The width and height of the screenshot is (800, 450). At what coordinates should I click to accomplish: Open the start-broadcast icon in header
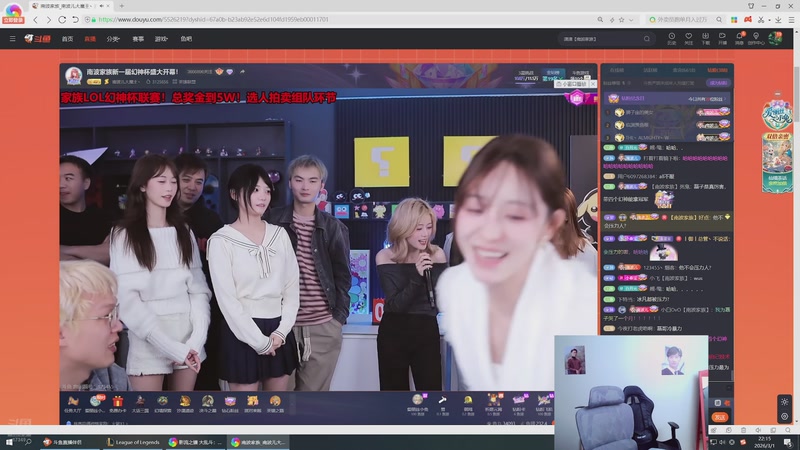tap(722, 39)
